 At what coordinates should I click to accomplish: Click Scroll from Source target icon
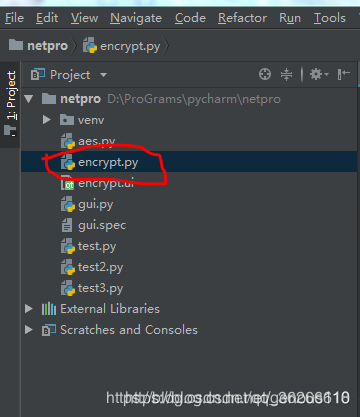(265, 74)
